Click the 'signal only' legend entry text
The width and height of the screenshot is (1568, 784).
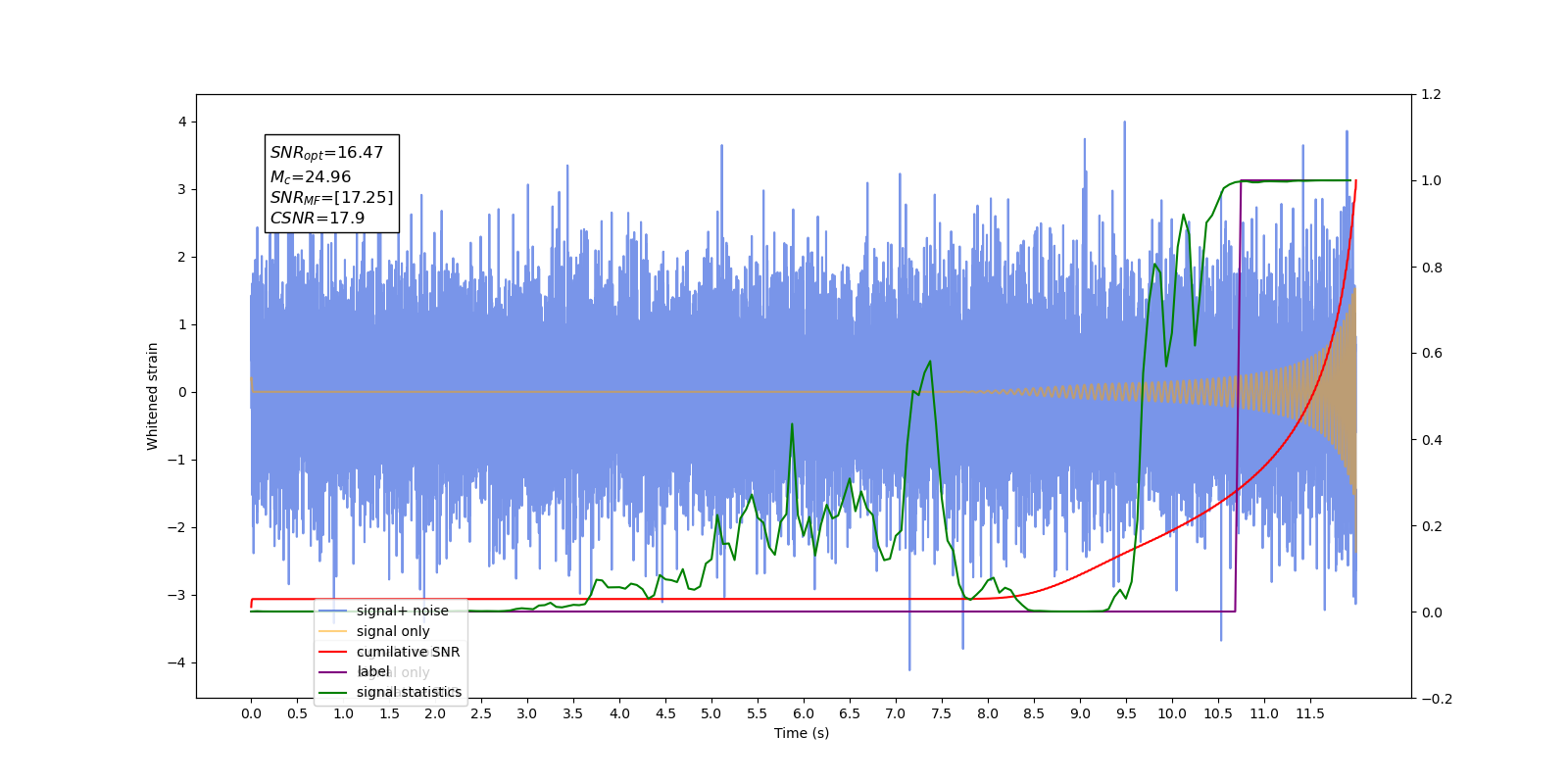(393, 631)
